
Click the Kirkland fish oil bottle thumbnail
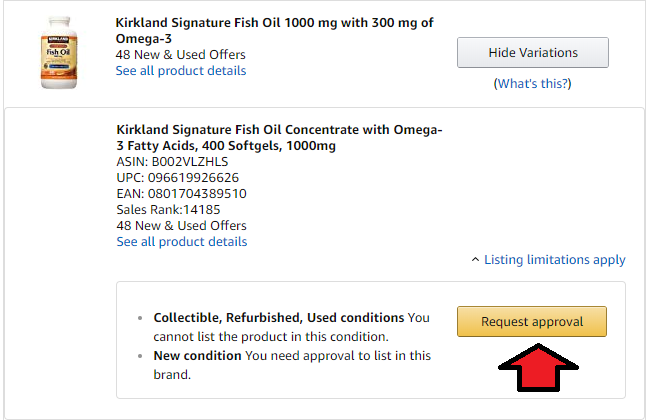[59, 53]
